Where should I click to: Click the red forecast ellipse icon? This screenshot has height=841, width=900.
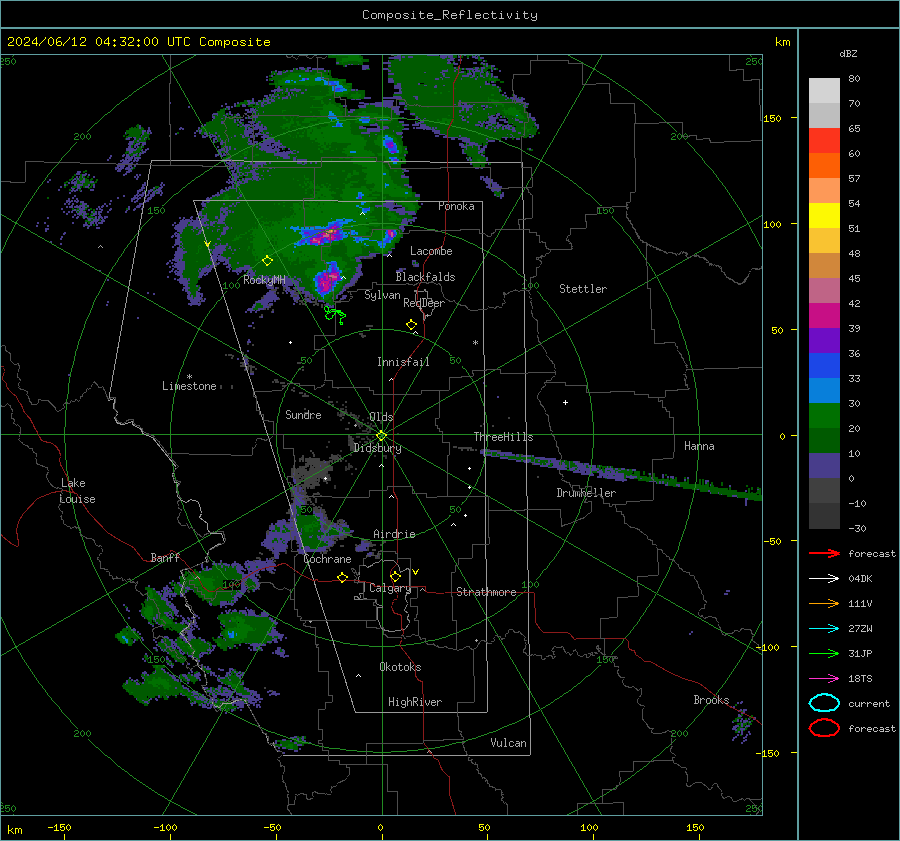(824, 728)
